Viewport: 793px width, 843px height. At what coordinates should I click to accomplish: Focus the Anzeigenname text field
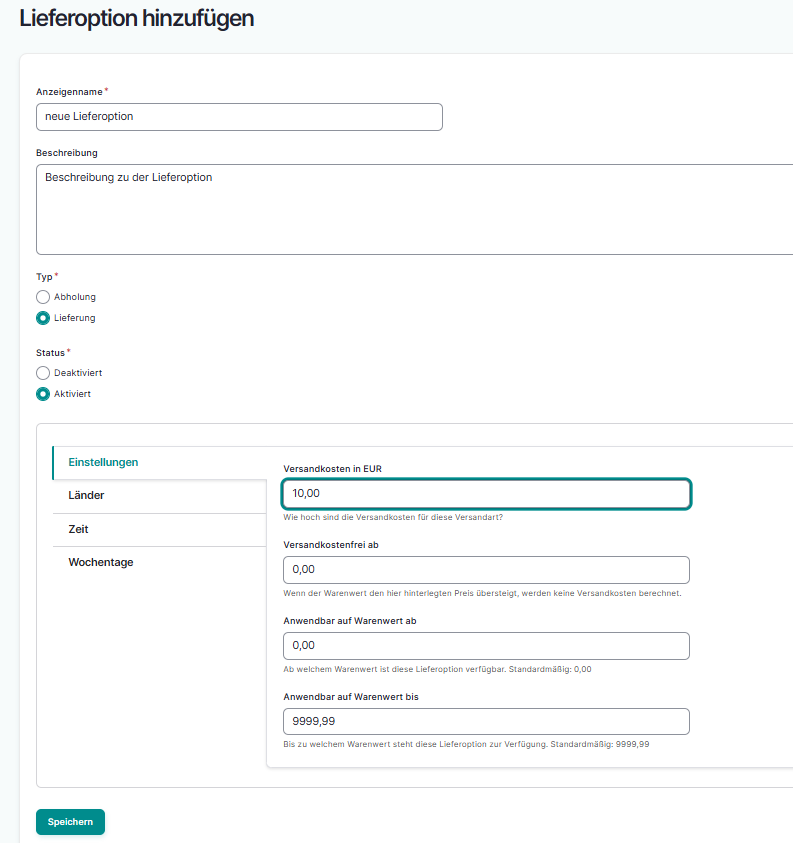[239, 117]
